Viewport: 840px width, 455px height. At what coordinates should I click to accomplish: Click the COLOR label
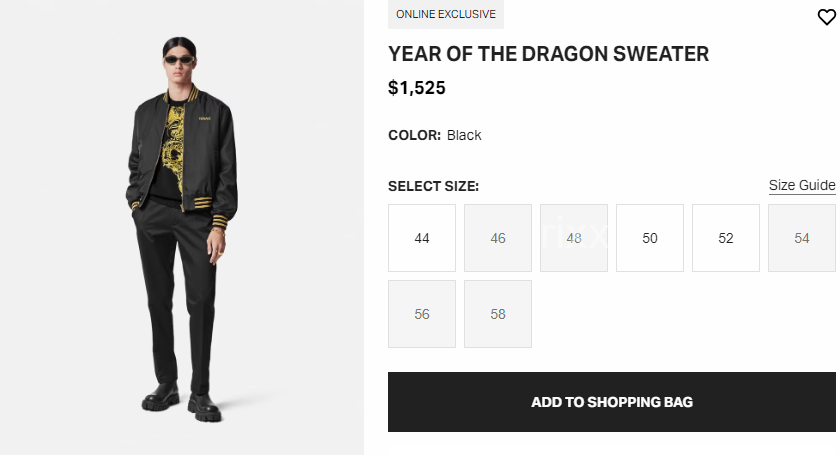(414, 135)
